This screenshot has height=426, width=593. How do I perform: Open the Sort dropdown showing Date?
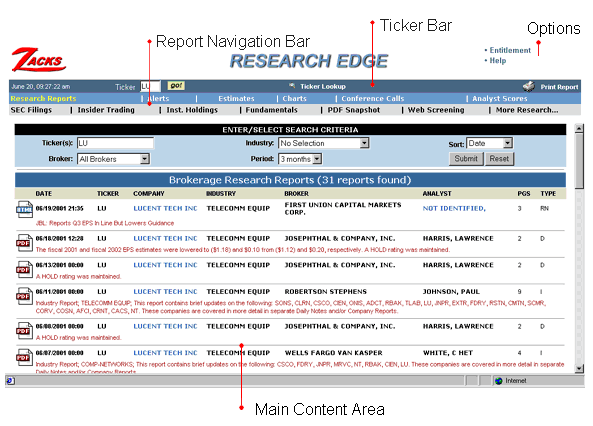(x=489, y=143)
